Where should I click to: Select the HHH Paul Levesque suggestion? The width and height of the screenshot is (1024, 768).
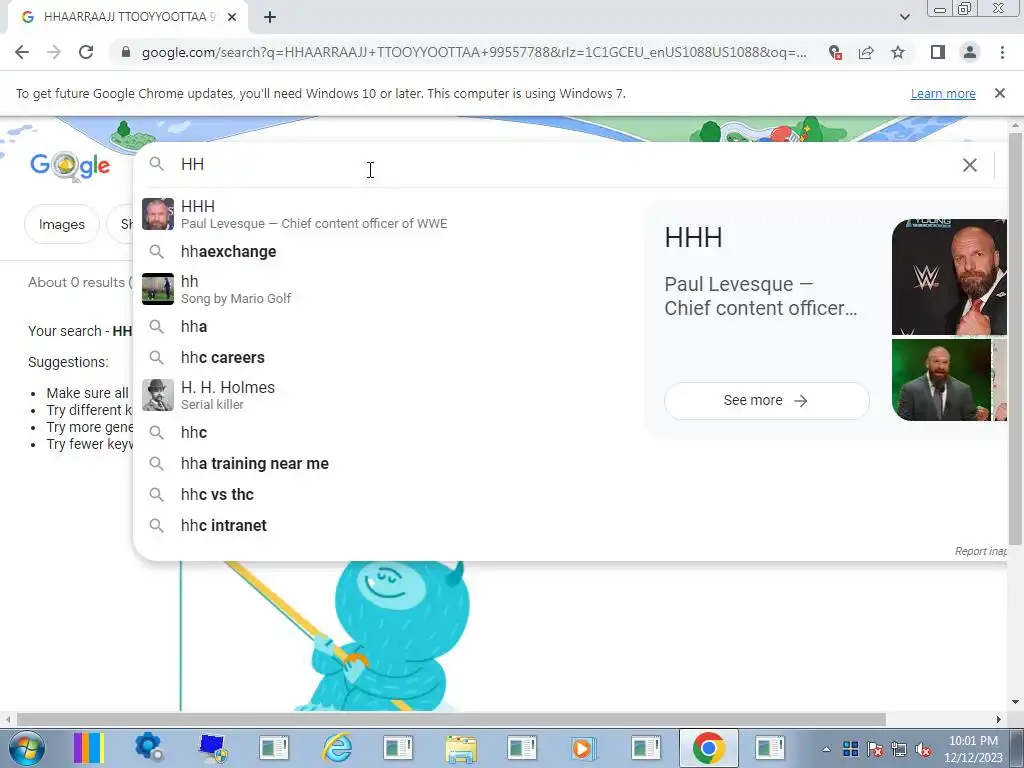385,214
